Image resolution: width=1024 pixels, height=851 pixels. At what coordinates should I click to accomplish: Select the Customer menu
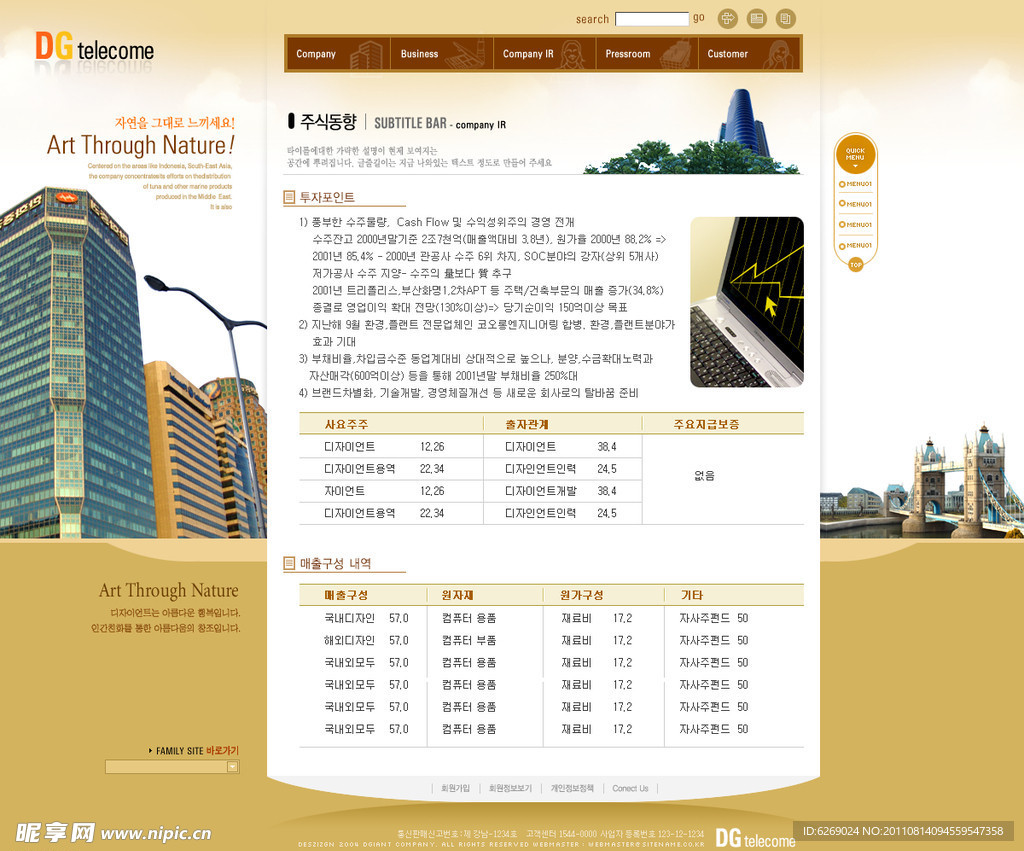click(x=728, y=54)
